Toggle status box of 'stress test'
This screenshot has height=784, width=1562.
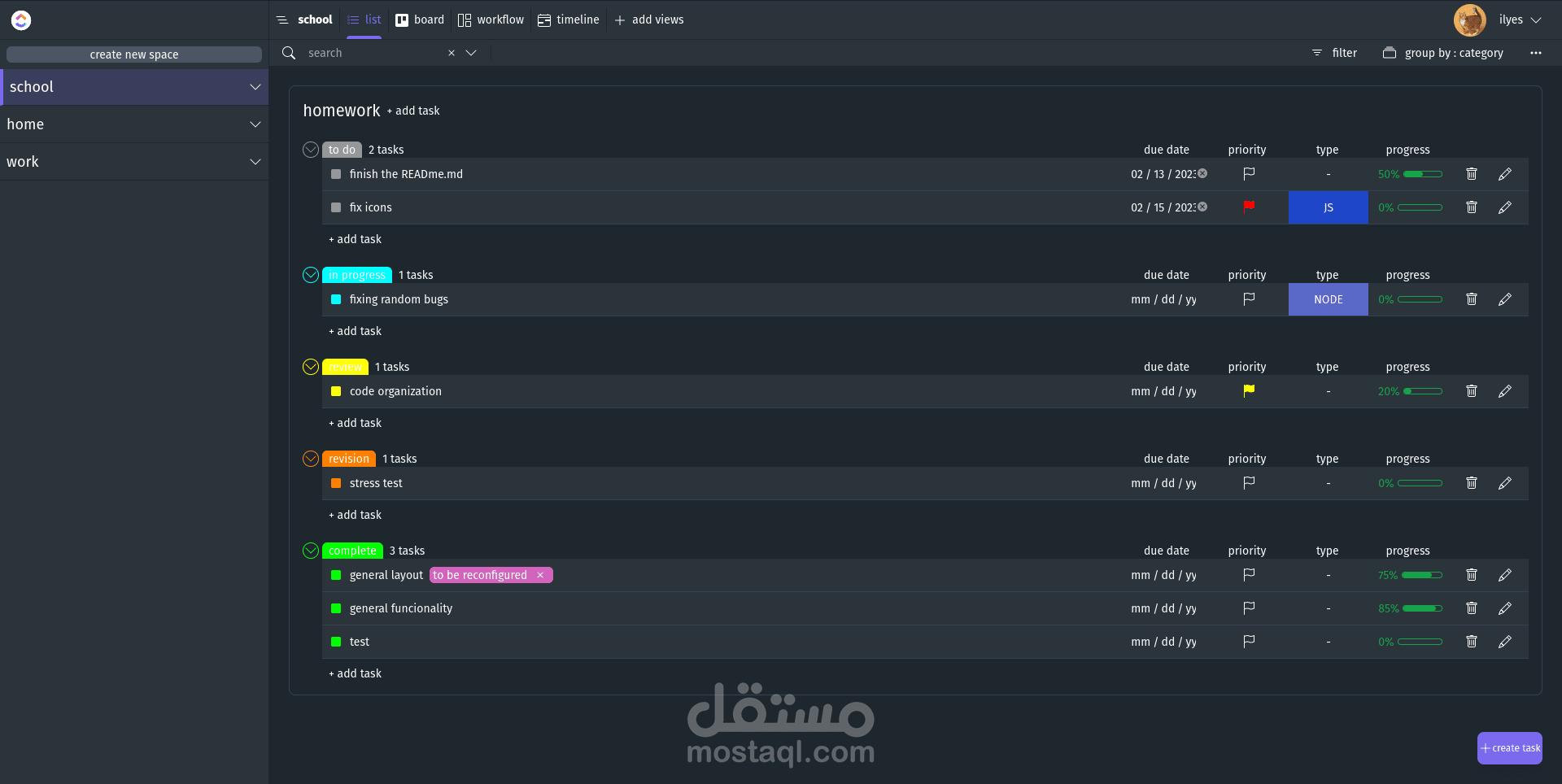pyautogui.click(x=336, y=483)
